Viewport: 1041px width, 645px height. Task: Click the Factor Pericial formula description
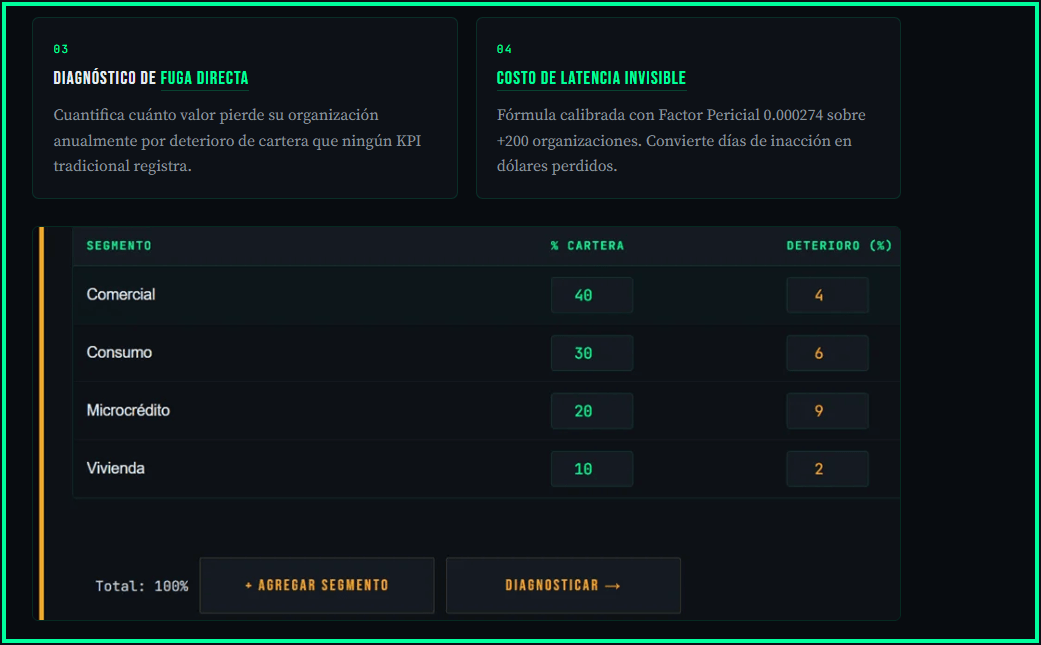[x=681, y=140]
